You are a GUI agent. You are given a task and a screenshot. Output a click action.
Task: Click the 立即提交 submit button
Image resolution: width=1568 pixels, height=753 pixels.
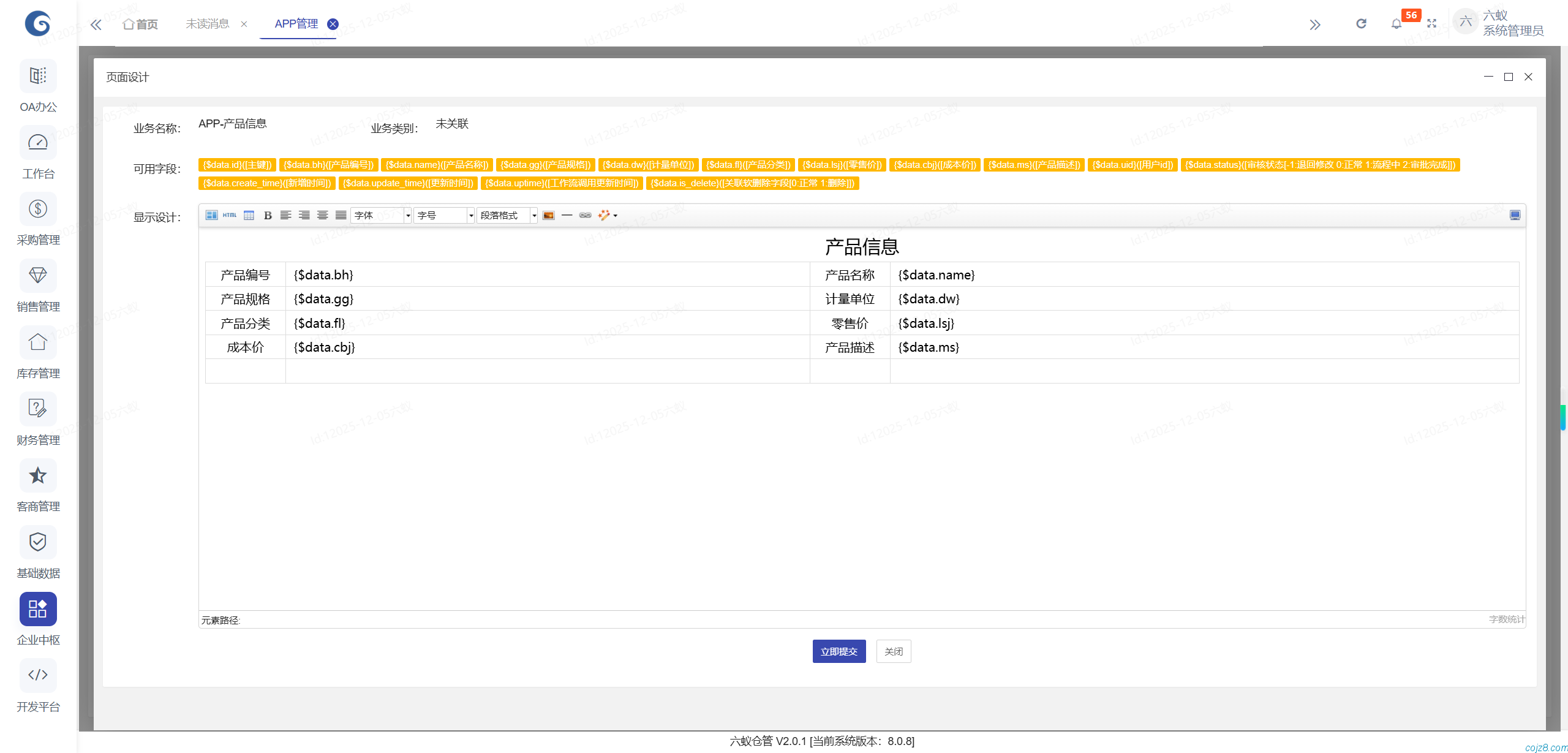pyautogui.click(x=839, y=651)
